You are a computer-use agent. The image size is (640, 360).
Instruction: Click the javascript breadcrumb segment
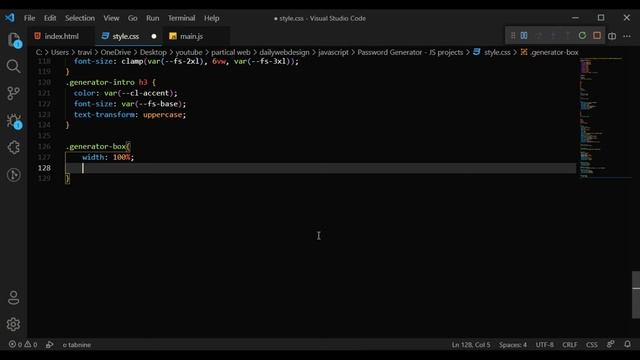point(333,52)
